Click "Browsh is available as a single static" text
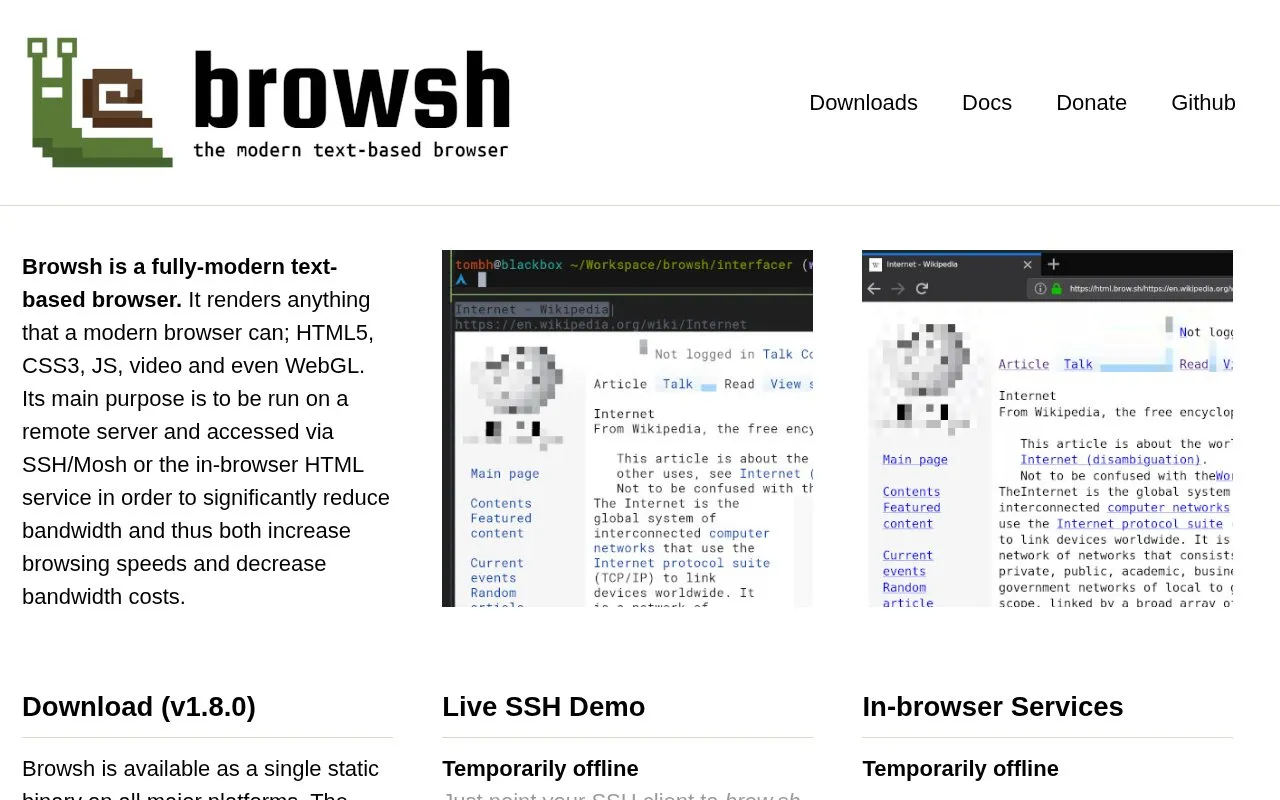Image resolution: width=1280 pixels, height=800 pixels. pos(200,769)
